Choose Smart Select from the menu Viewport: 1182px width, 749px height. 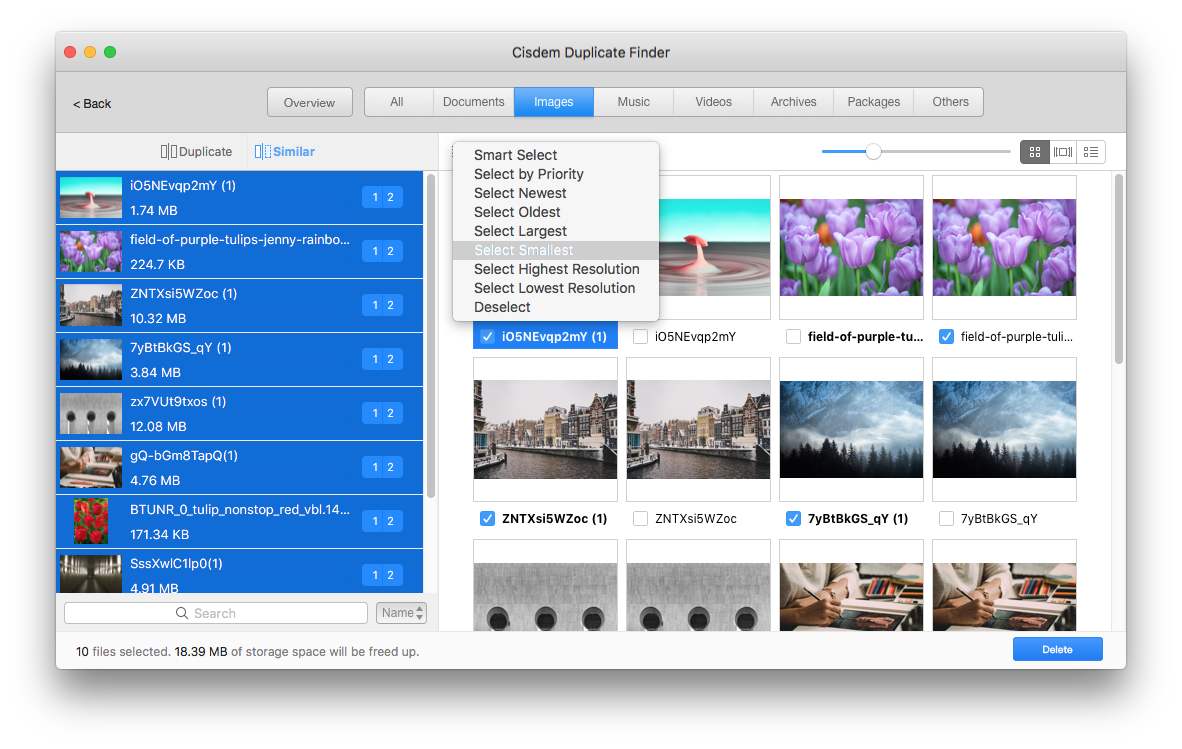tap(556, 155)
